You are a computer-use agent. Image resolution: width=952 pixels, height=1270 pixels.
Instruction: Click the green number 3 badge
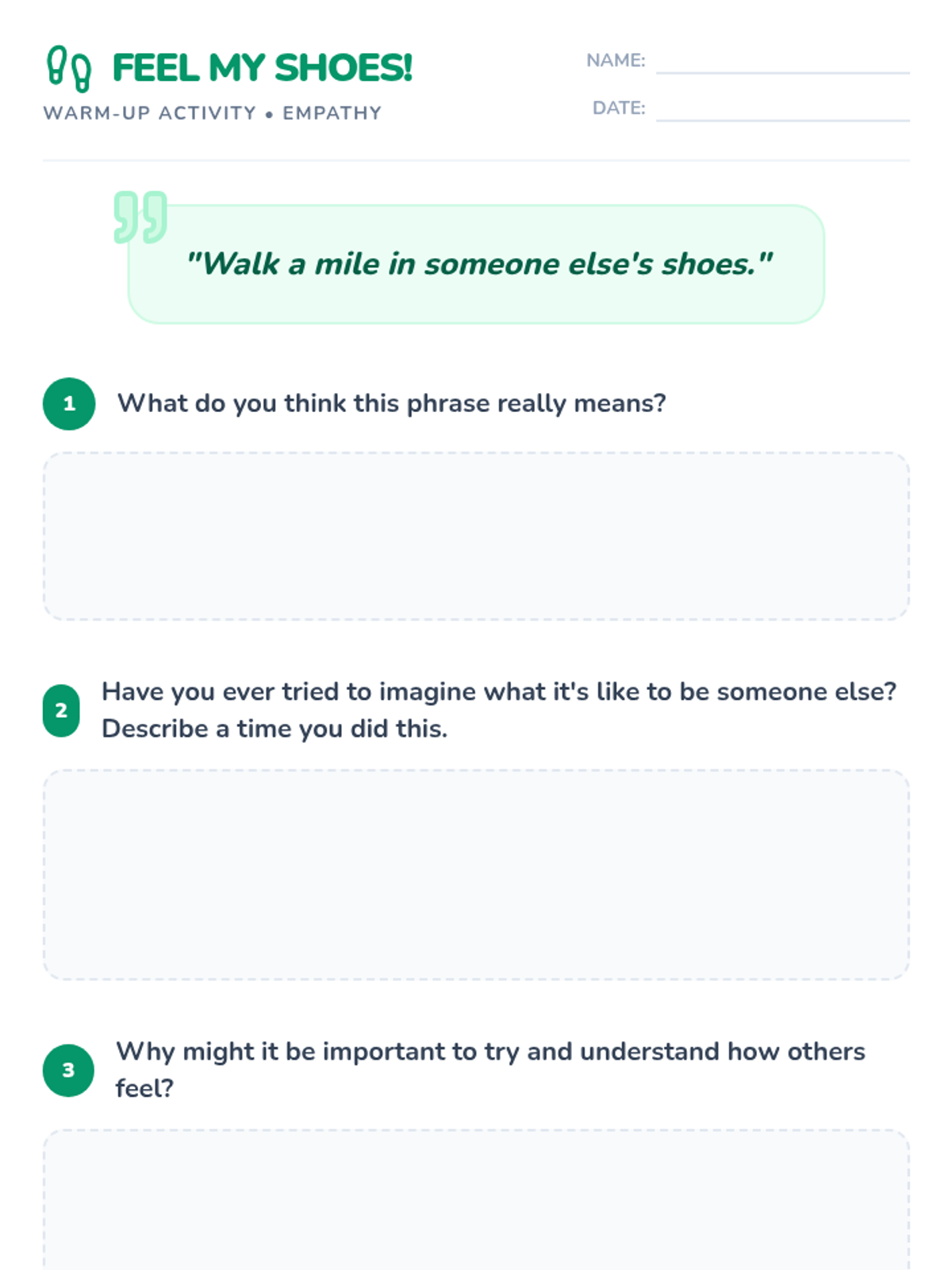[69, 1070]
